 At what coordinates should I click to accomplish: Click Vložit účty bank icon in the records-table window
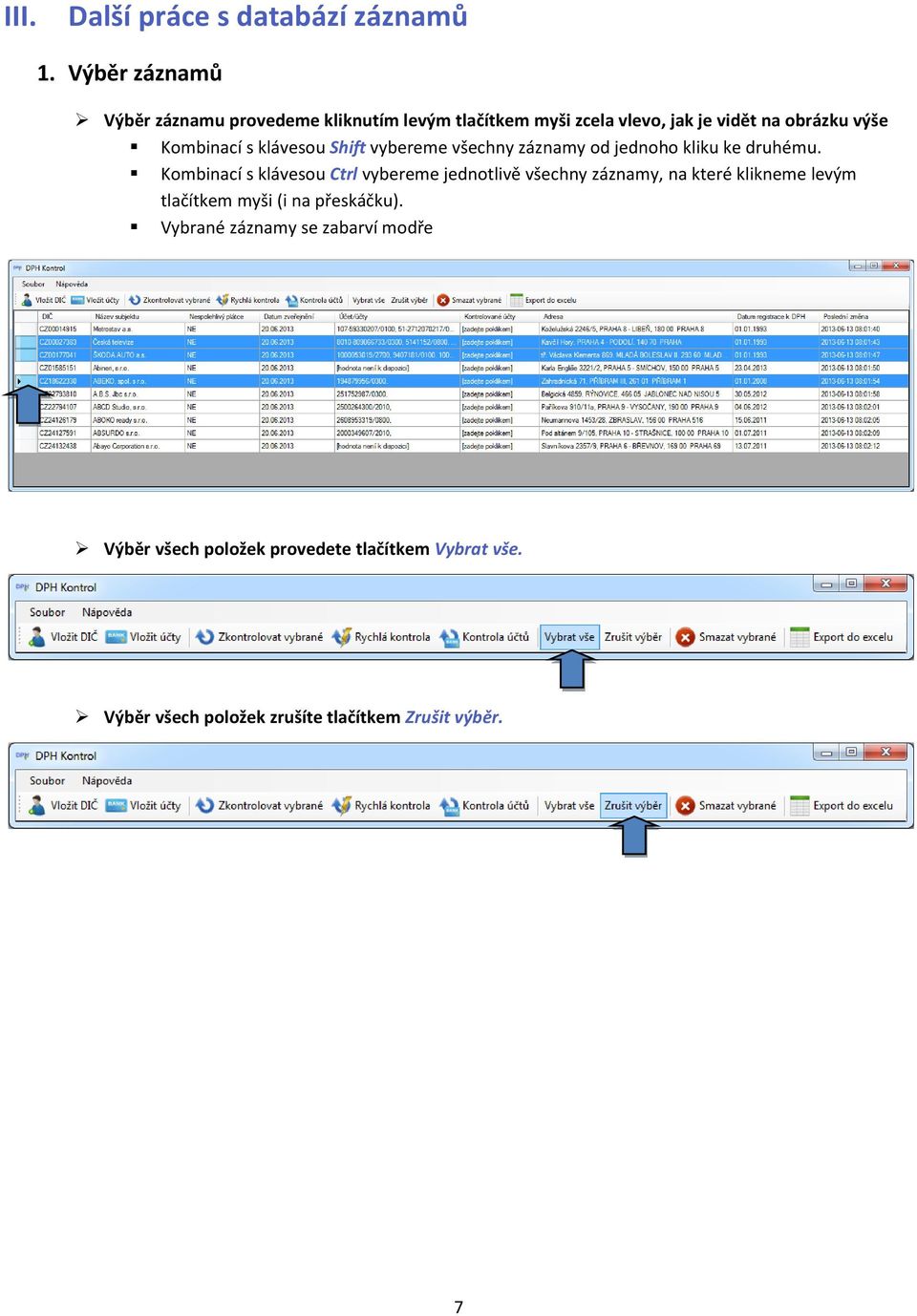point(77,300)
